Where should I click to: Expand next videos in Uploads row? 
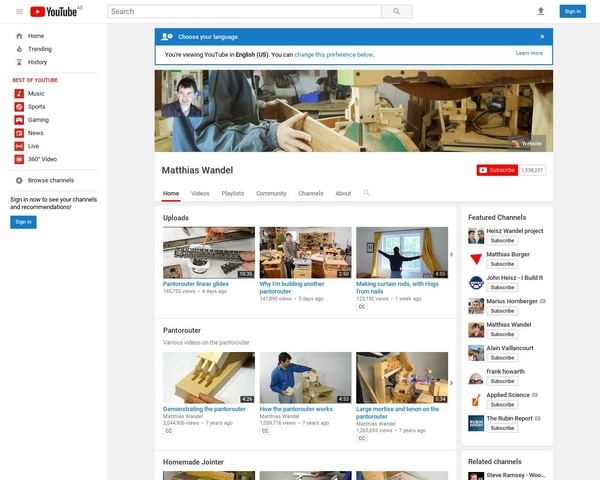[x=452, y=255]
